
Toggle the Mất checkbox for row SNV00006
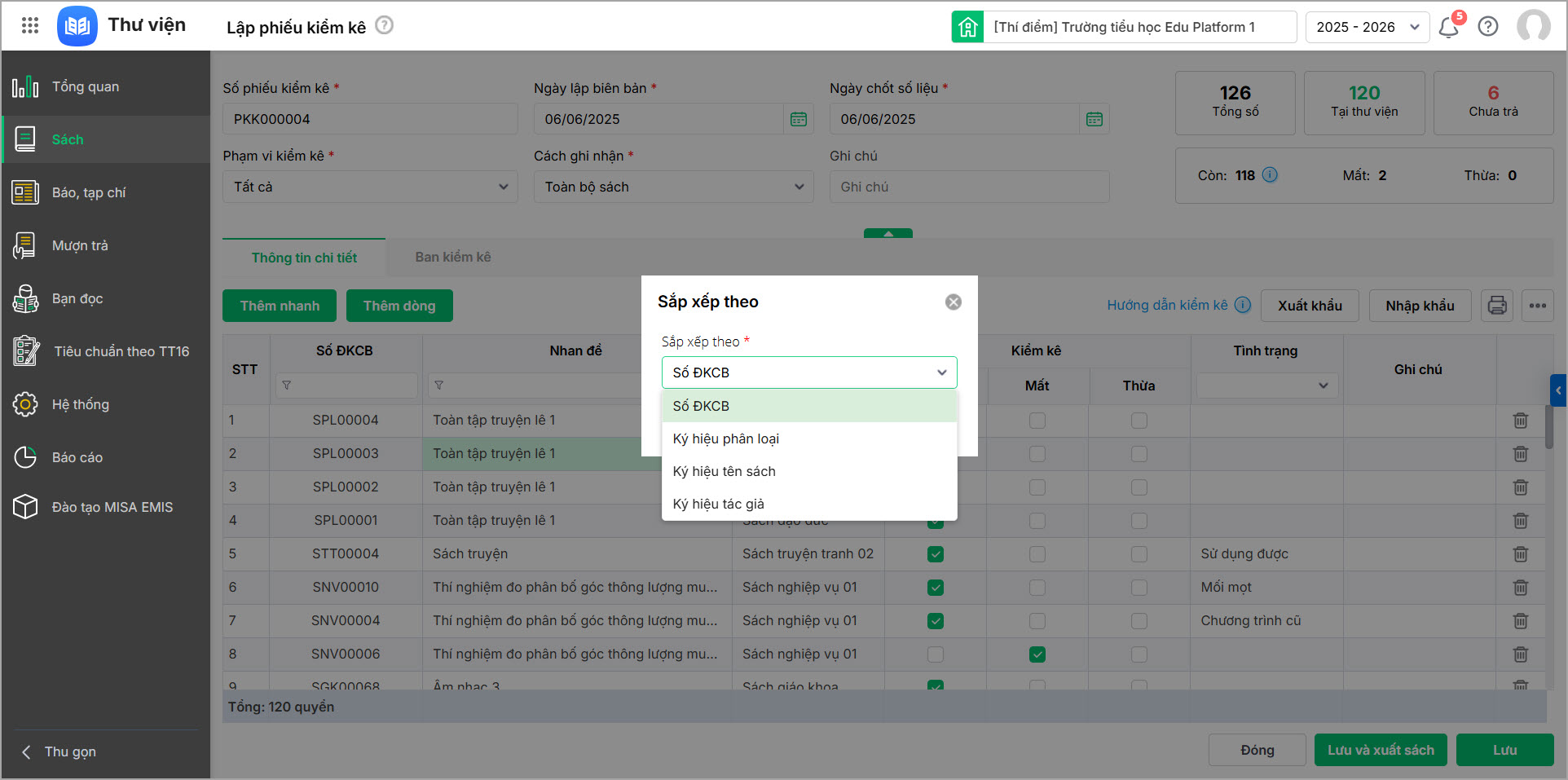coord(1037,654)
